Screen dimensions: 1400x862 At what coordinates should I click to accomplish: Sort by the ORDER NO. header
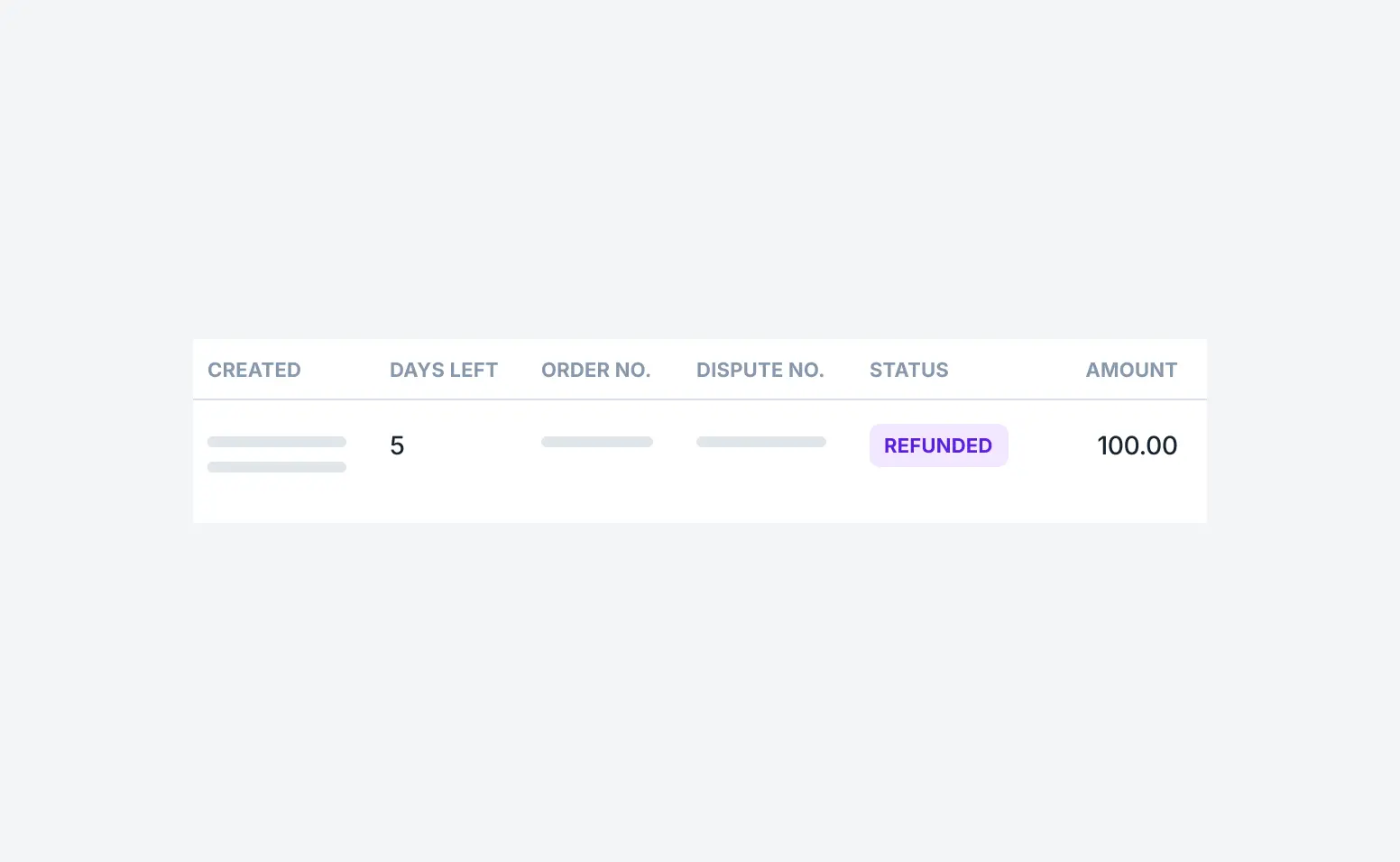pos(595,370)
